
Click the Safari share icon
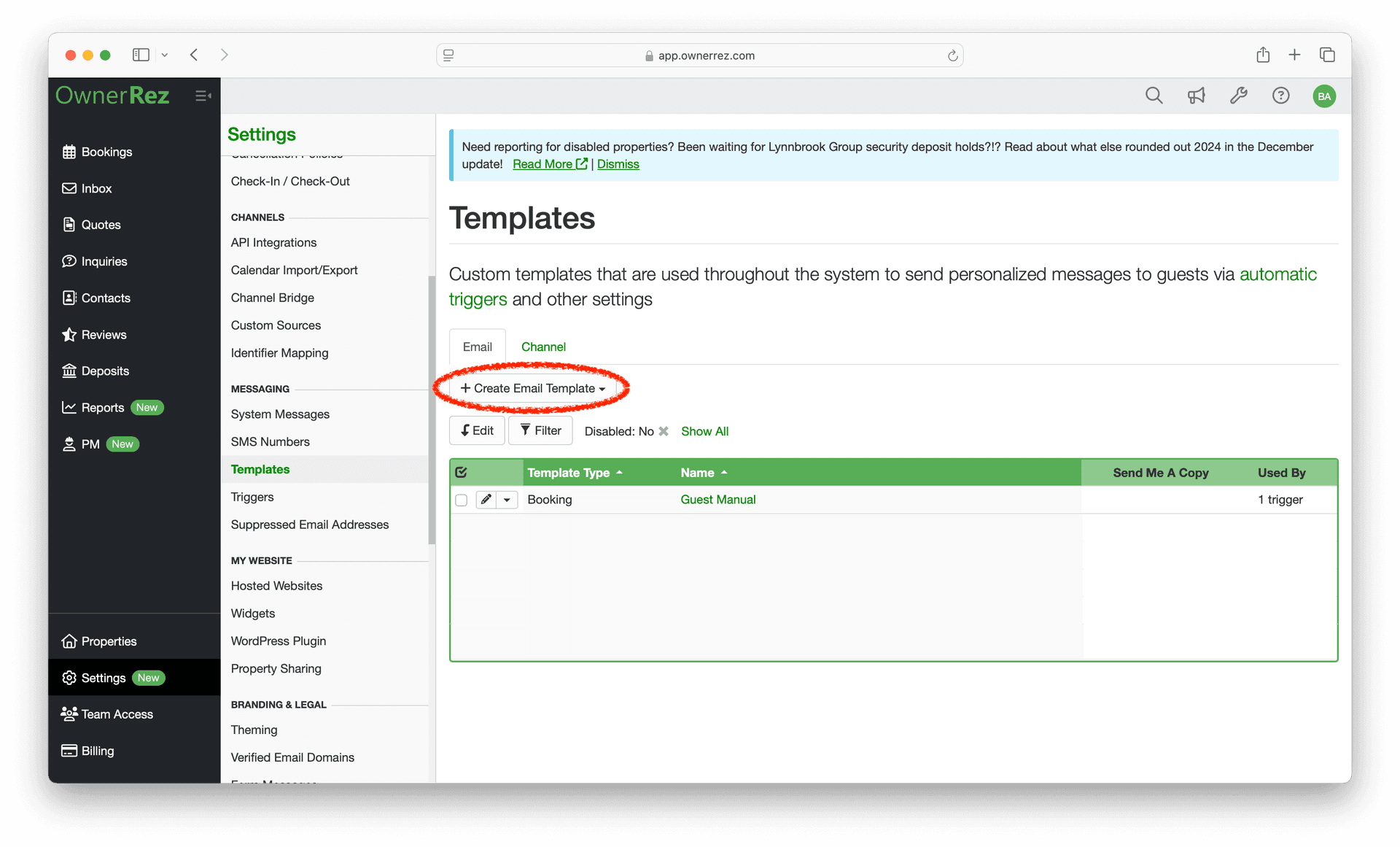pyautogui.click(x=1263, y=55)
